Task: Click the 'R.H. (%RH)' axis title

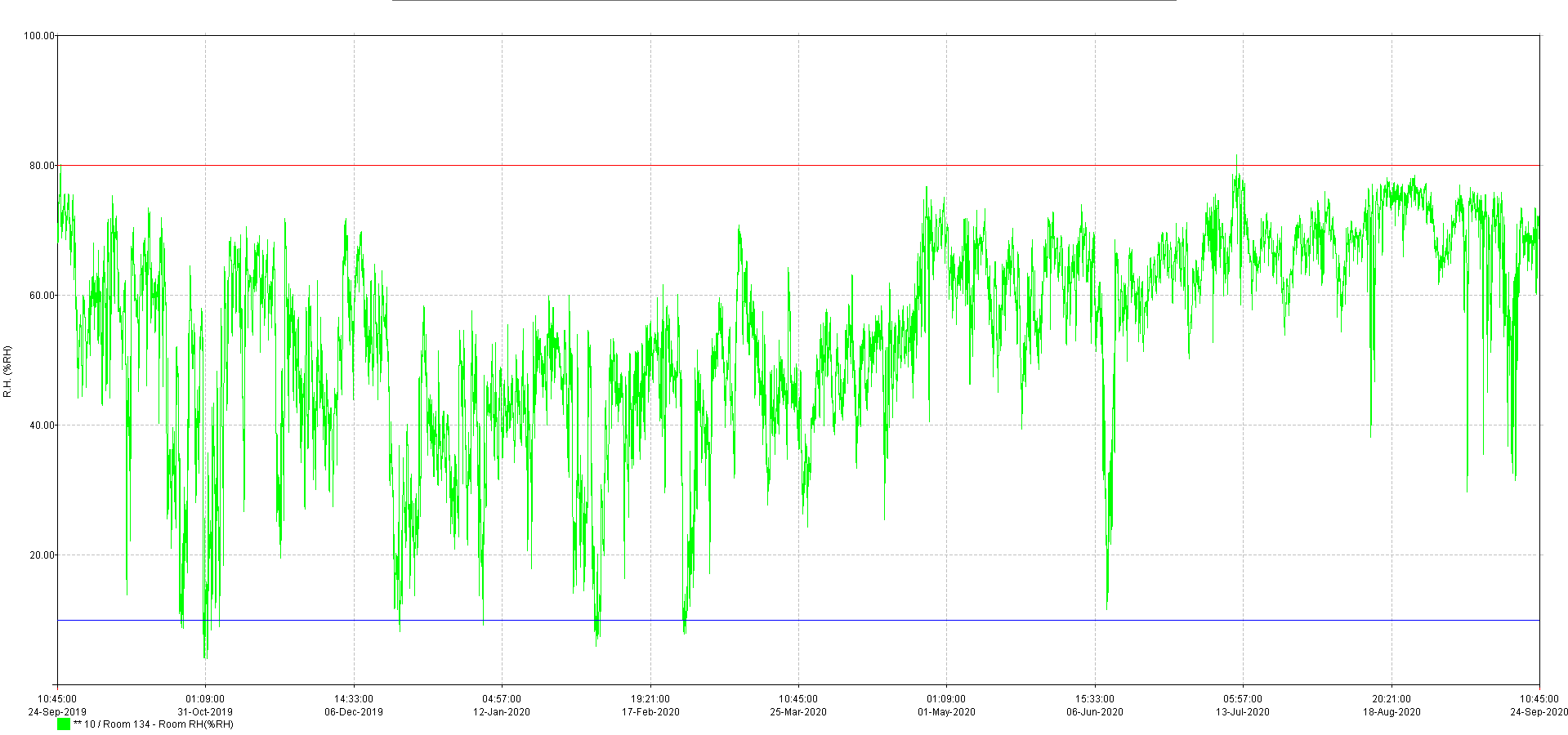Action: coord(8,372)
